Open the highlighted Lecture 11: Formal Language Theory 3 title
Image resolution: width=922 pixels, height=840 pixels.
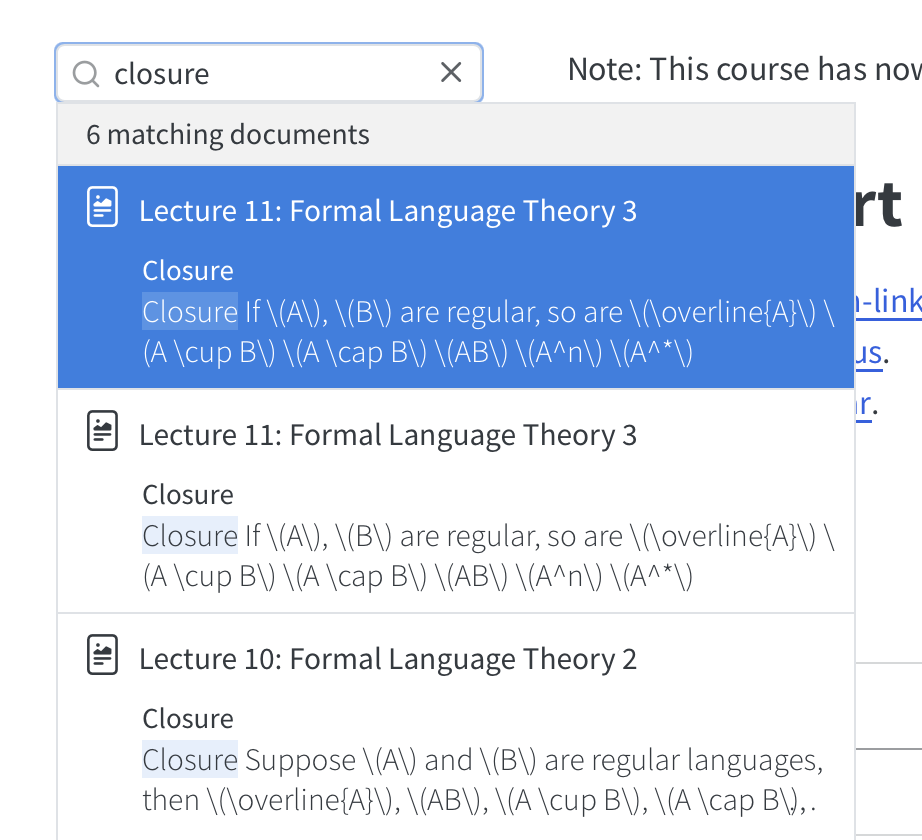pos(388,211)
